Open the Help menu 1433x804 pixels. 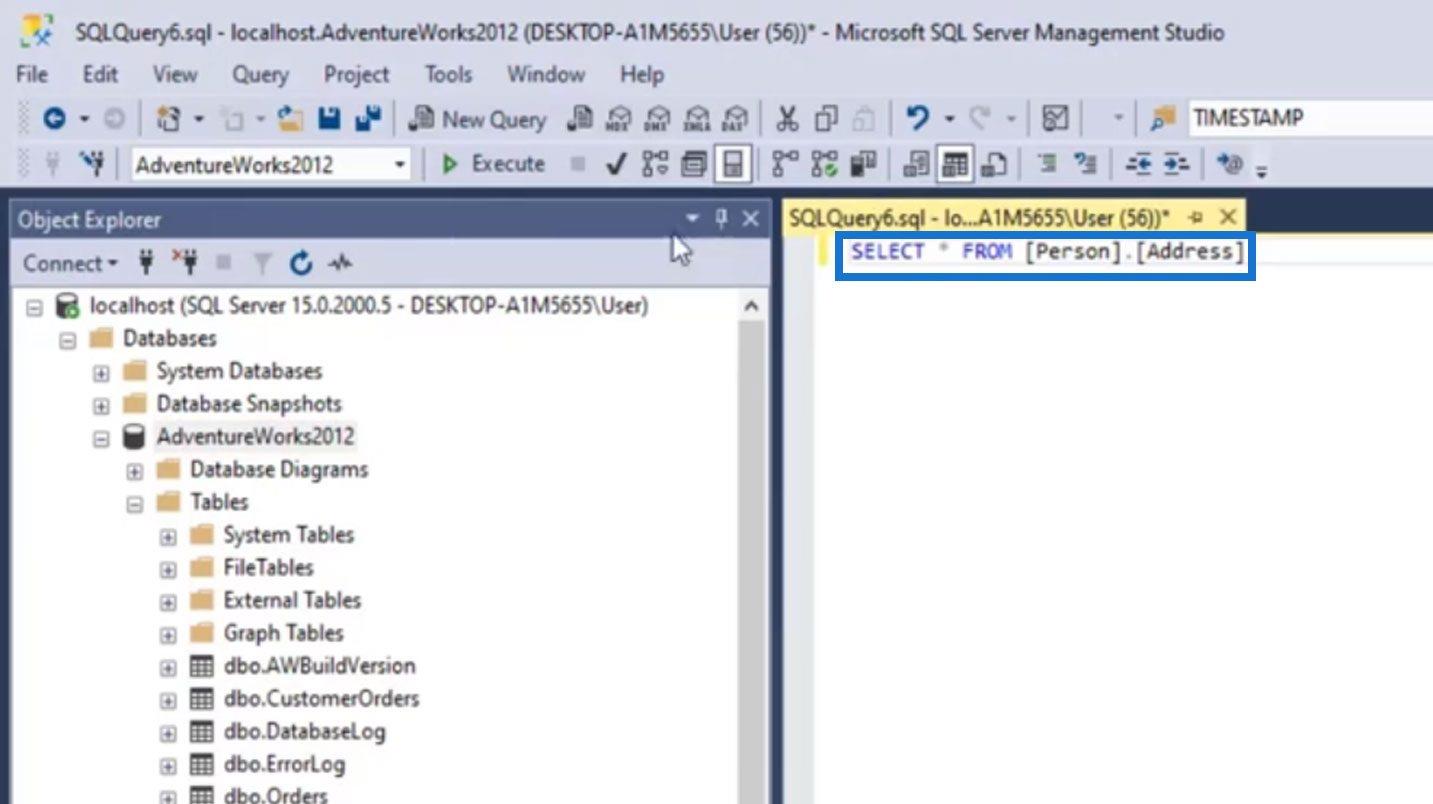pos(641,74)
